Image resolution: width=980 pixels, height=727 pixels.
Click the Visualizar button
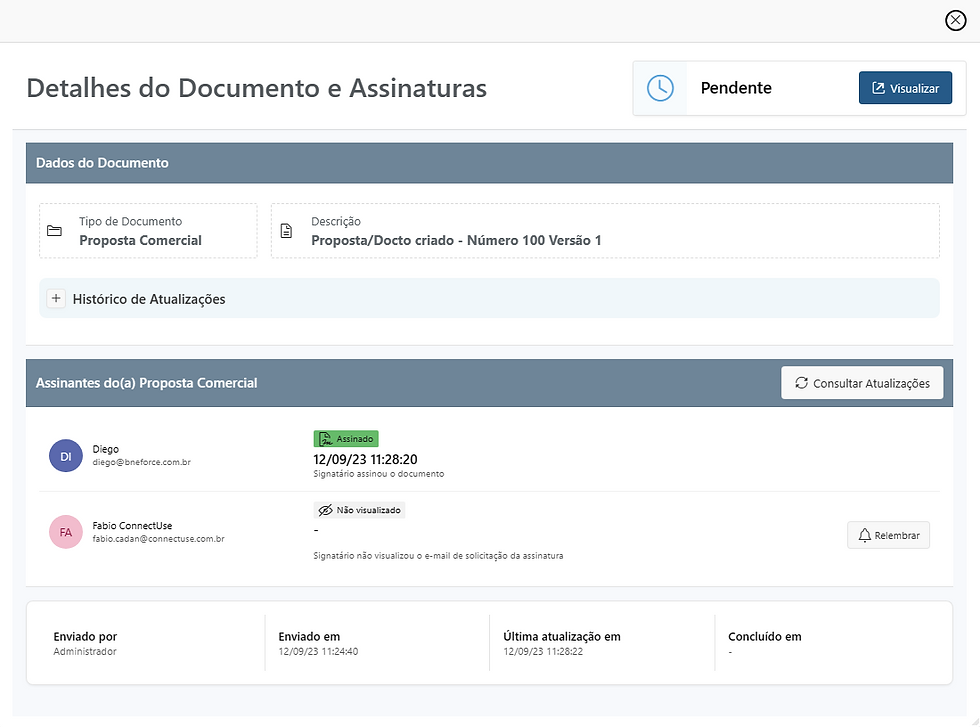click(905, 88)
